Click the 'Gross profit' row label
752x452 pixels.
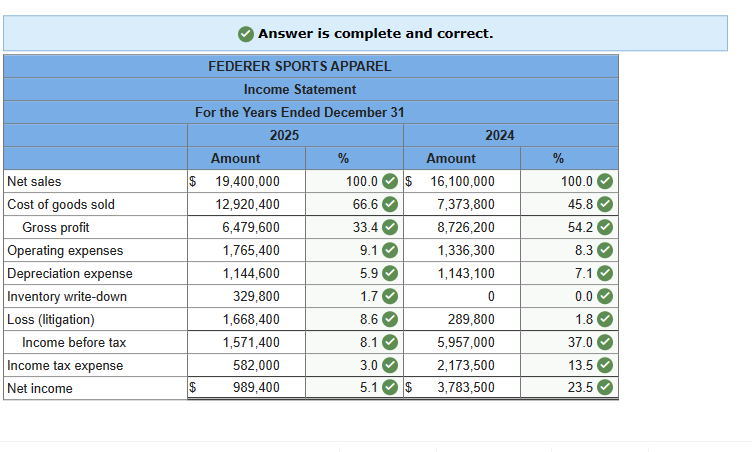pyautogui.click(x=56, y=227)
